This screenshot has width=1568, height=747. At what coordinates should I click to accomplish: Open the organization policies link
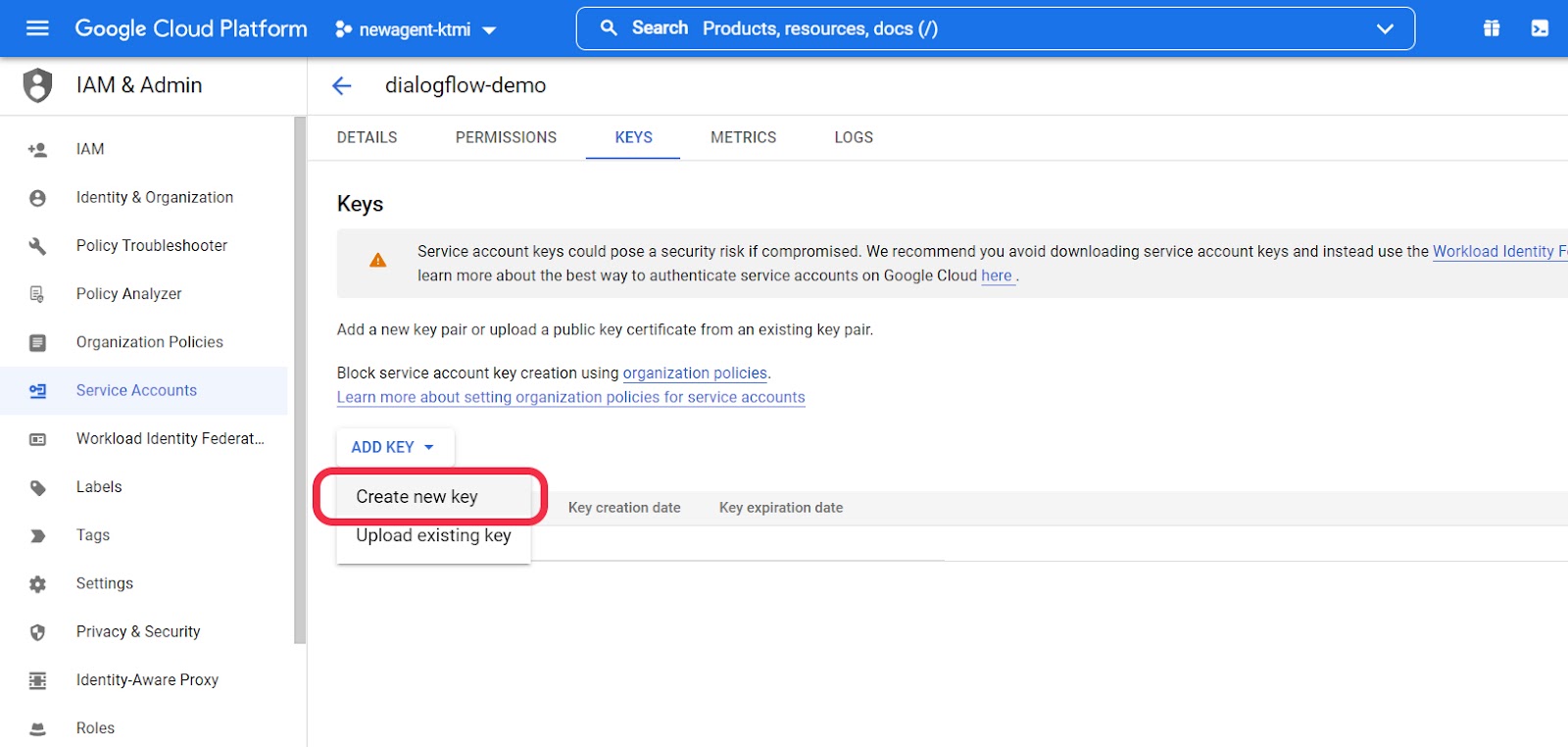tap(695, 373)
